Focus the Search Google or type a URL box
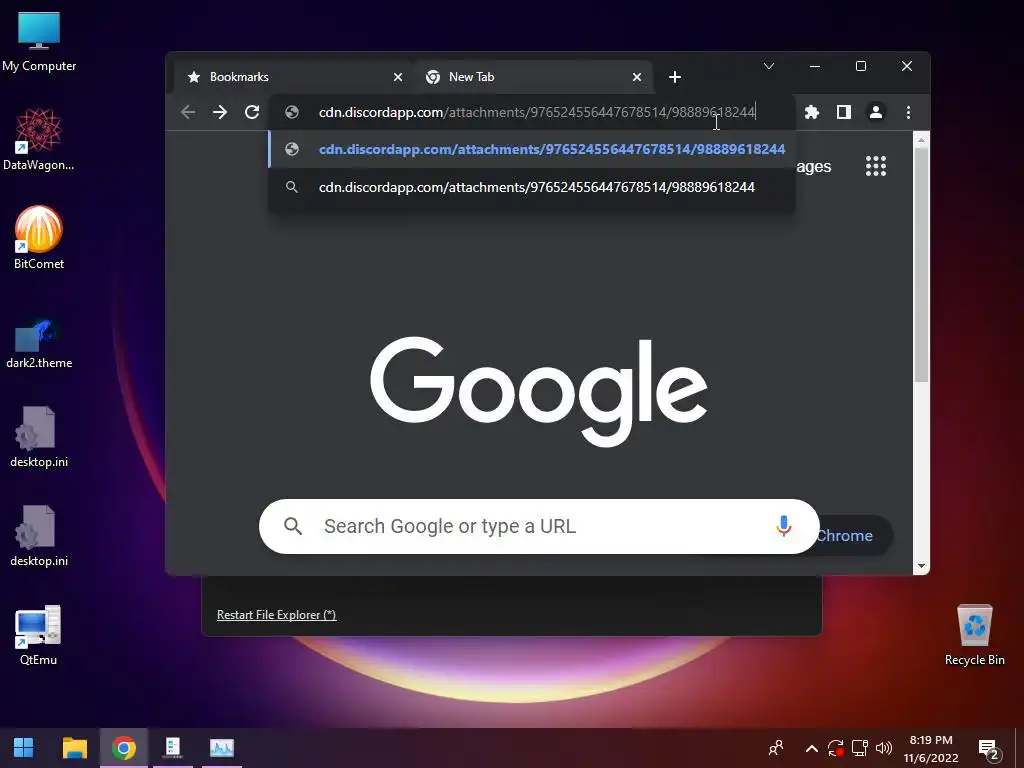Viewport: 1024px width, 768px height. coord(539,526)
